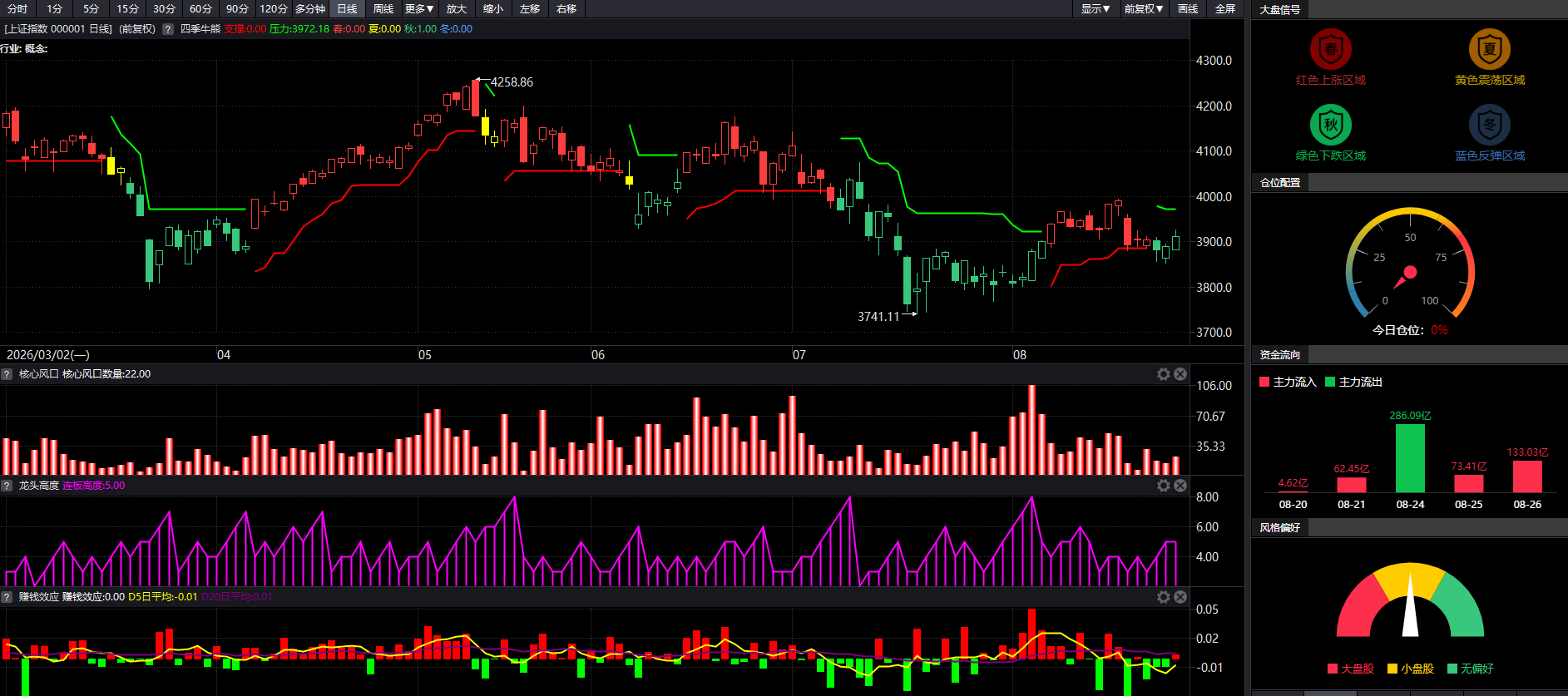The height and width of the screenshot is (696, 1568).
Task: Activate the 画线 drawing tool
Action: pos(1189,9)
